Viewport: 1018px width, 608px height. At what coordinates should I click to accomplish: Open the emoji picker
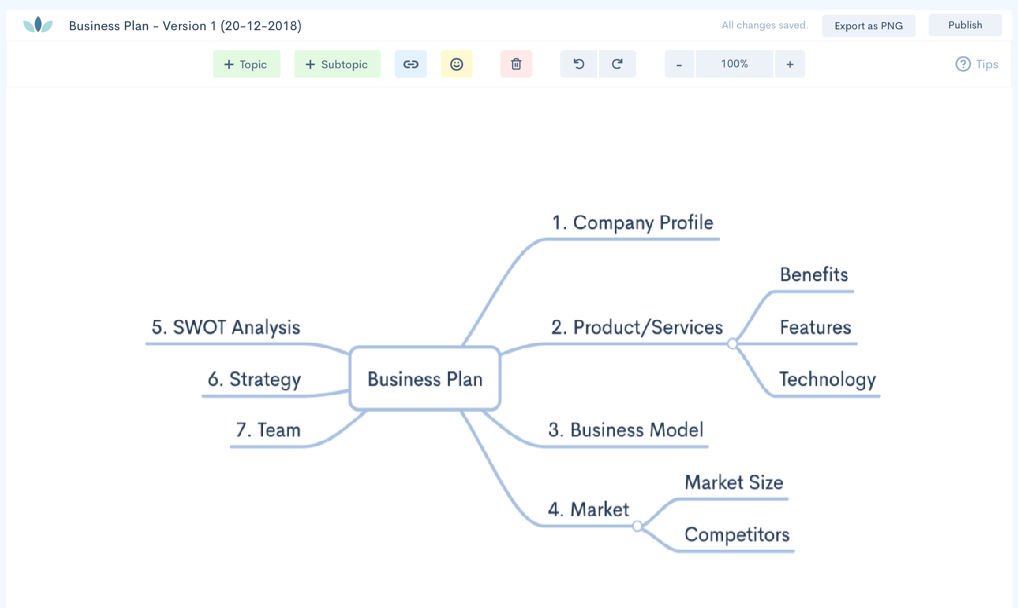coord(456,63)
